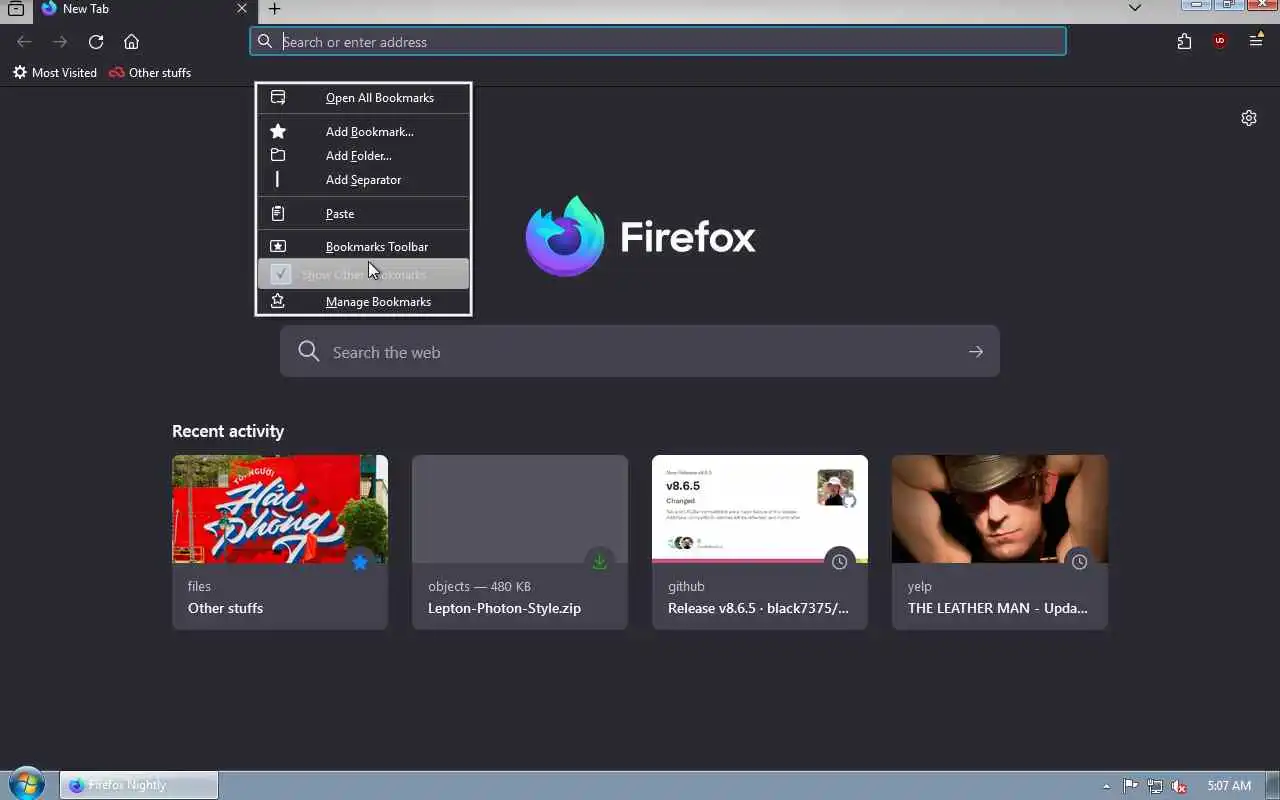
Task: Click the clock history badge on yelp card
Action: (1080, 562)
